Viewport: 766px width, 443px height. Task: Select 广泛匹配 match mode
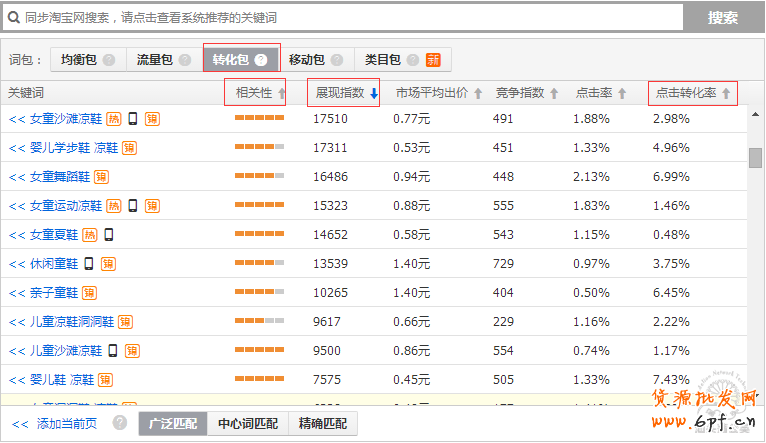[x=172, y=424]
